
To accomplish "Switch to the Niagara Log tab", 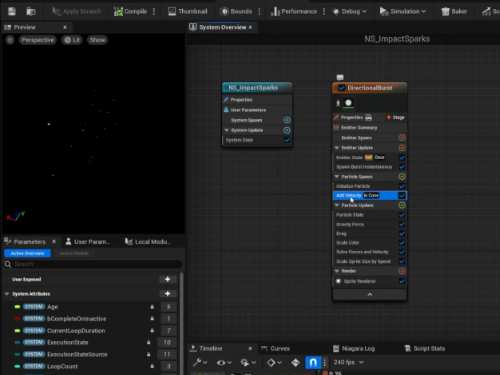I will [354, 349].
